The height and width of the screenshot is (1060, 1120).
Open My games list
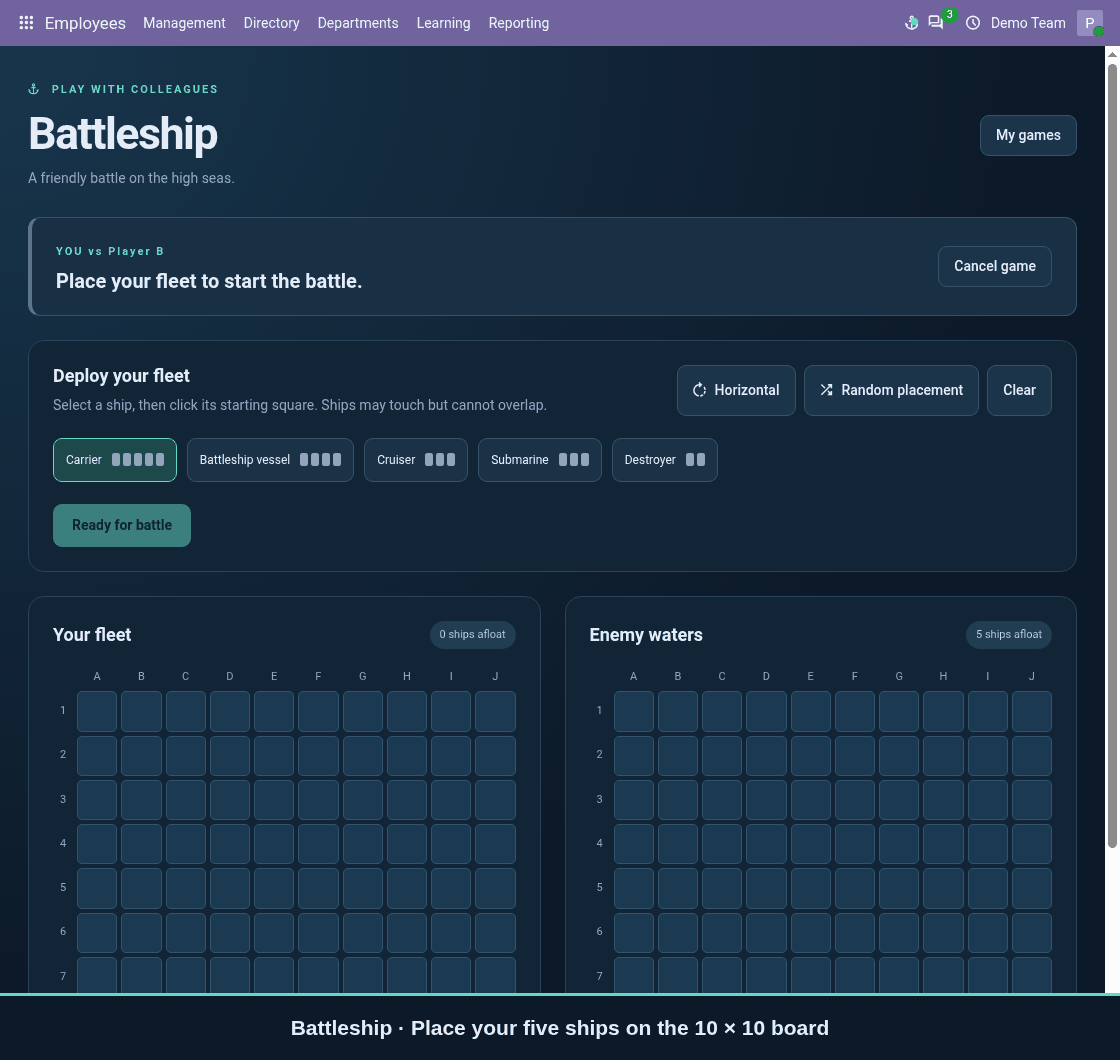(x=1028, y=135)
